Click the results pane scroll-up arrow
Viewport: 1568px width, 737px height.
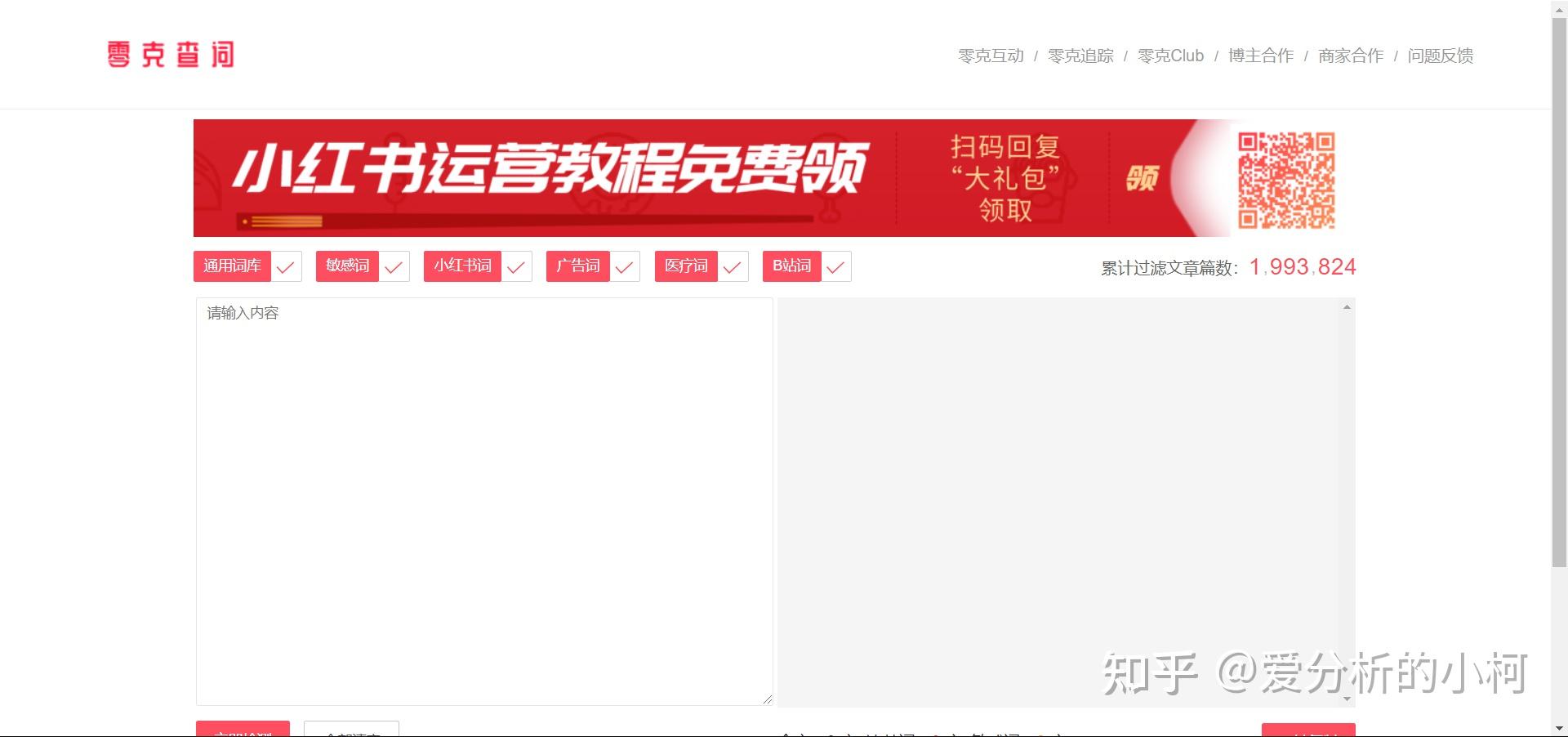[1347, 307]
